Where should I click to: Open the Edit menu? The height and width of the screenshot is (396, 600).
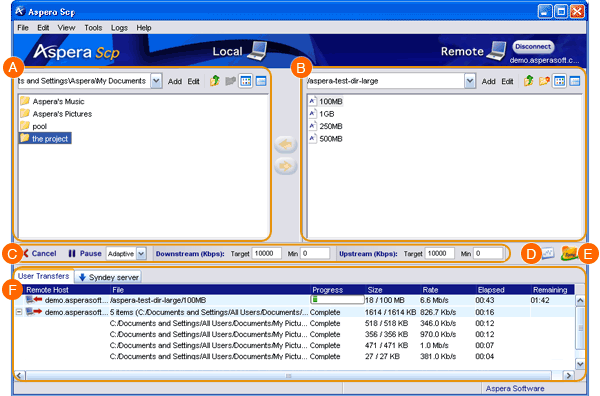43,28
